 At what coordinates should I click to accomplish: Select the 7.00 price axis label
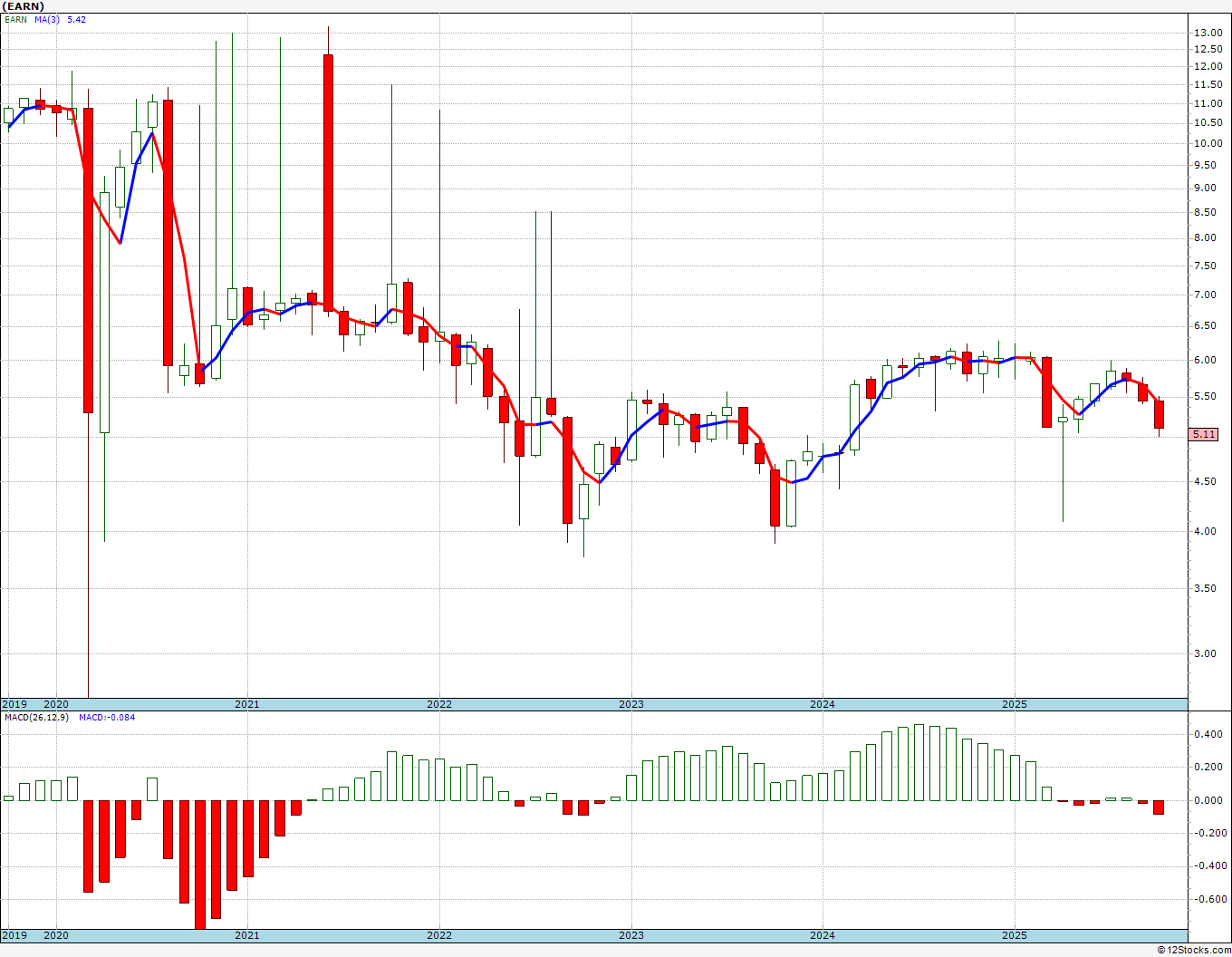coord(1207,295)
